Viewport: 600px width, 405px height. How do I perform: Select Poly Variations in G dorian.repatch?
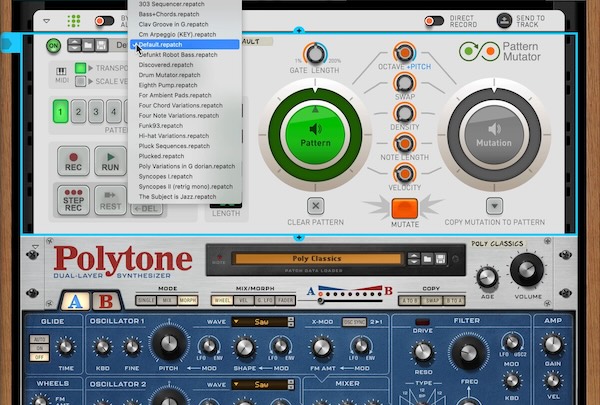[185, 166]
